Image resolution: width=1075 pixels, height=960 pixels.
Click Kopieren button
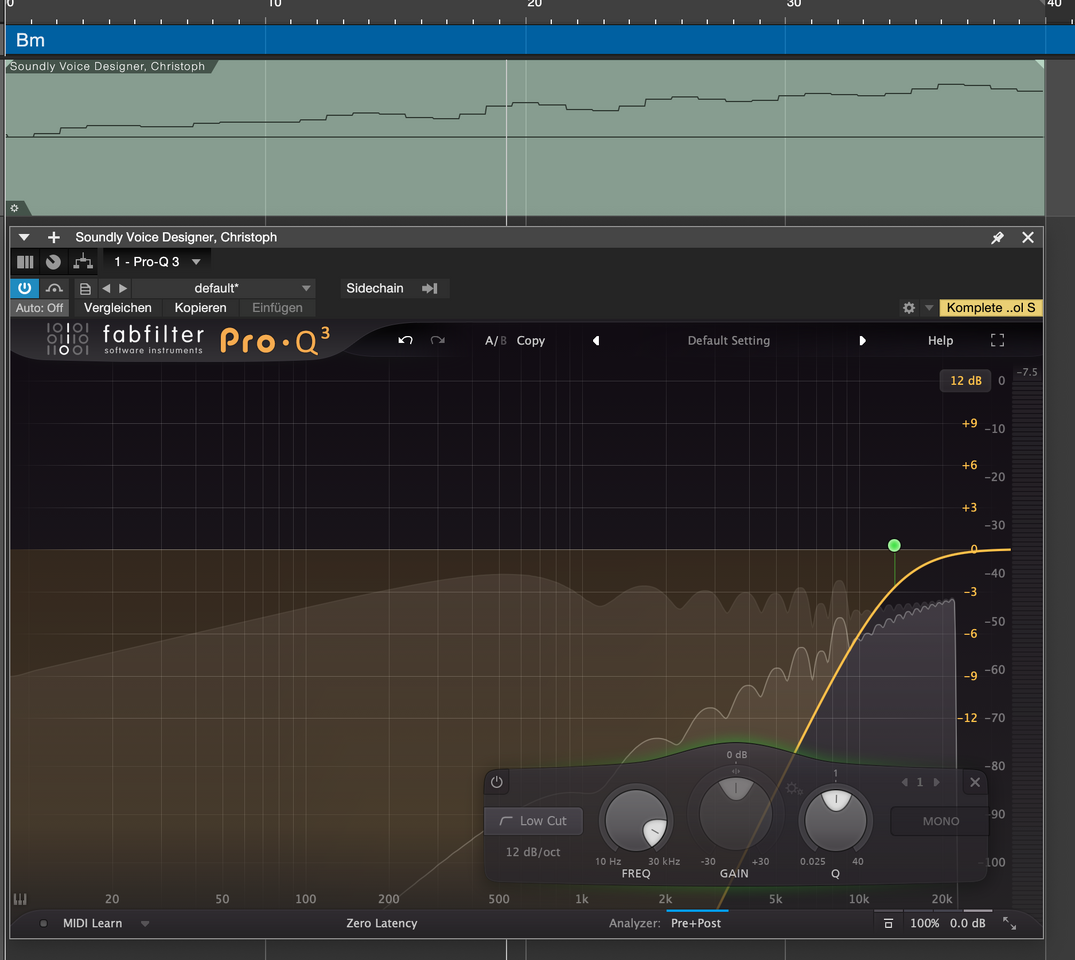(200, 308)
